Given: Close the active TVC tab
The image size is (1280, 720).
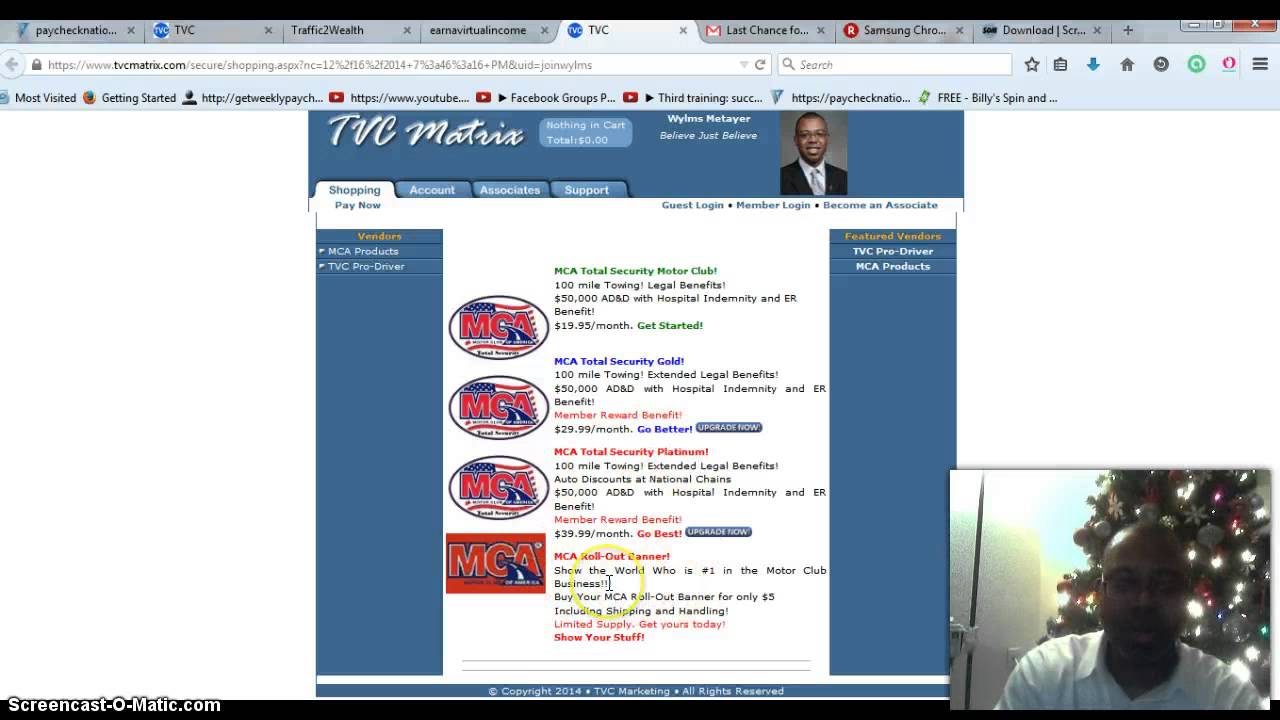Looking at the screenshot, I should pyautogui.click(x=683, y=30).
